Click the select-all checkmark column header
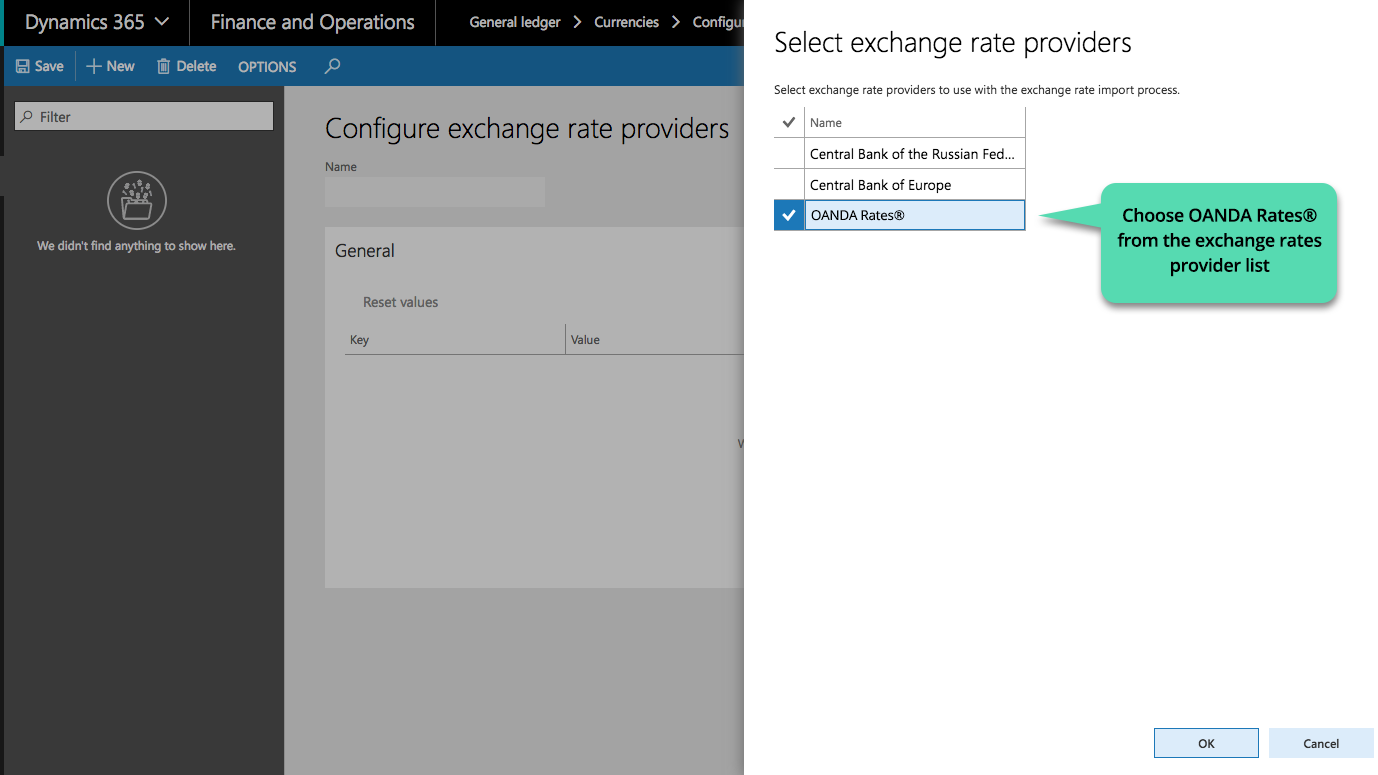 click(x=789, y=122)
